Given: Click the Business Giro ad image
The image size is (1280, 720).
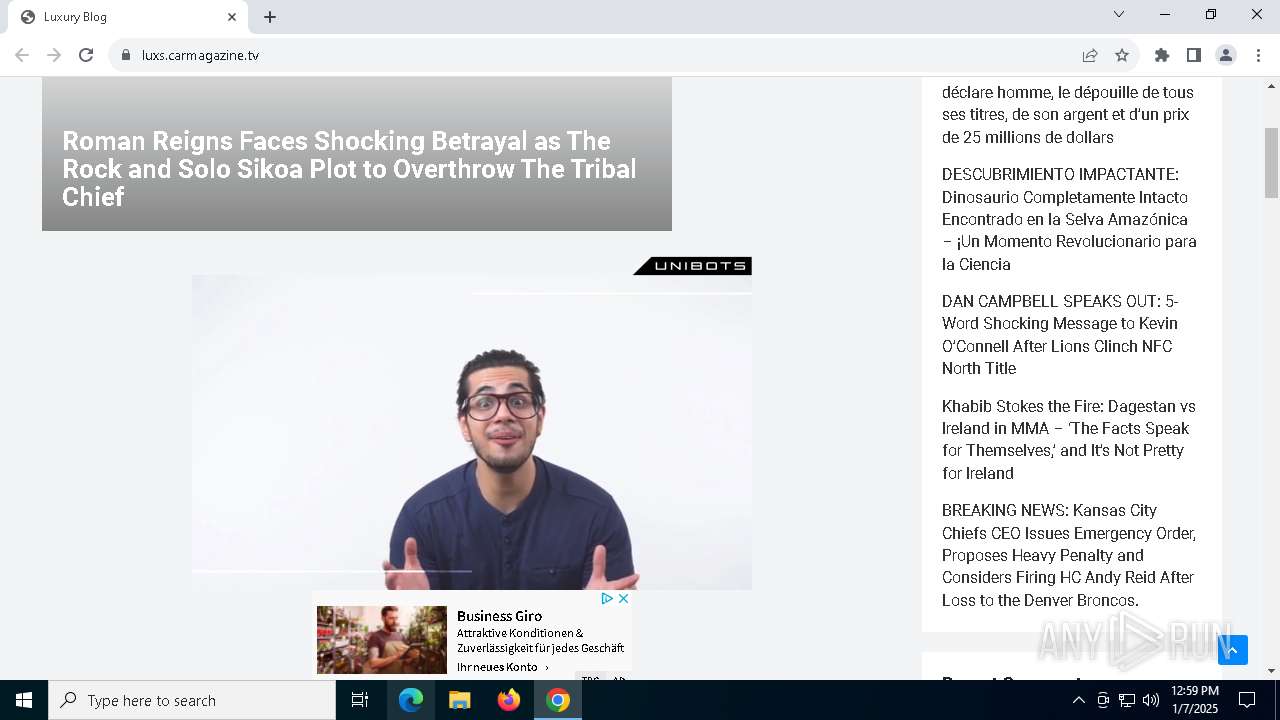Looking at the screenshot, I should click(382, 640).
